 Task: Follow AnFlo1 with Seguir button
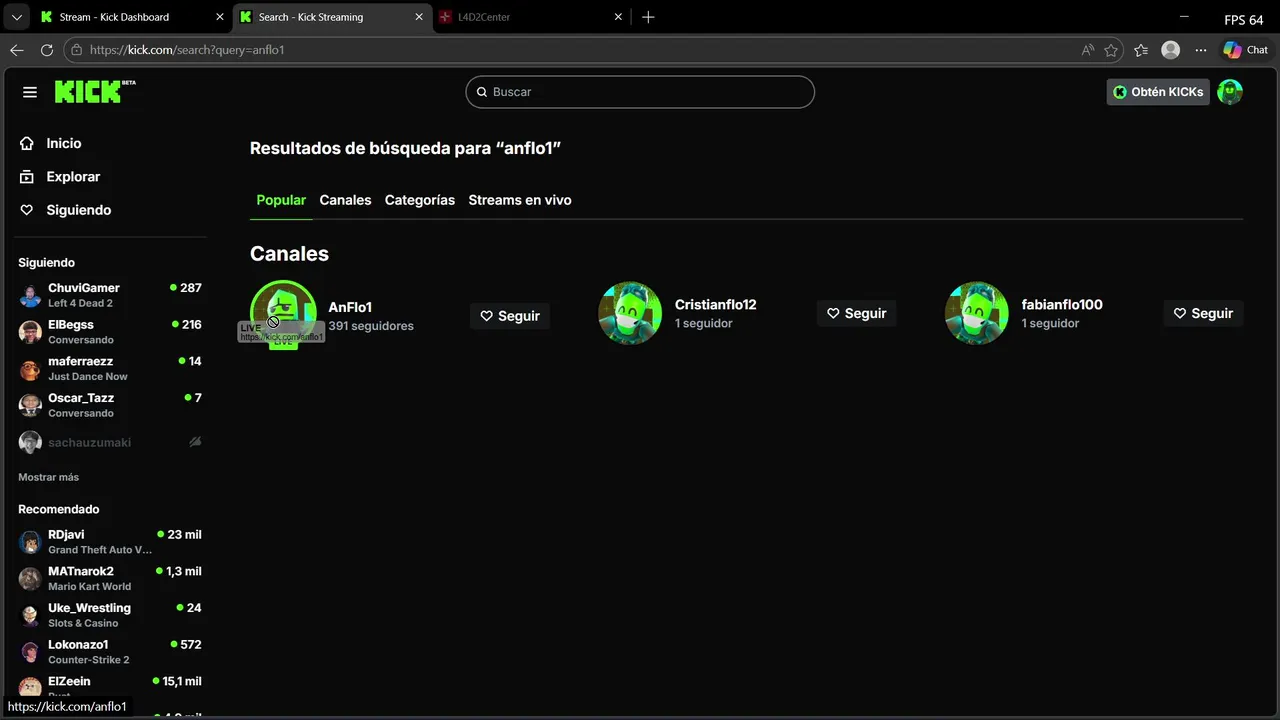510,316
